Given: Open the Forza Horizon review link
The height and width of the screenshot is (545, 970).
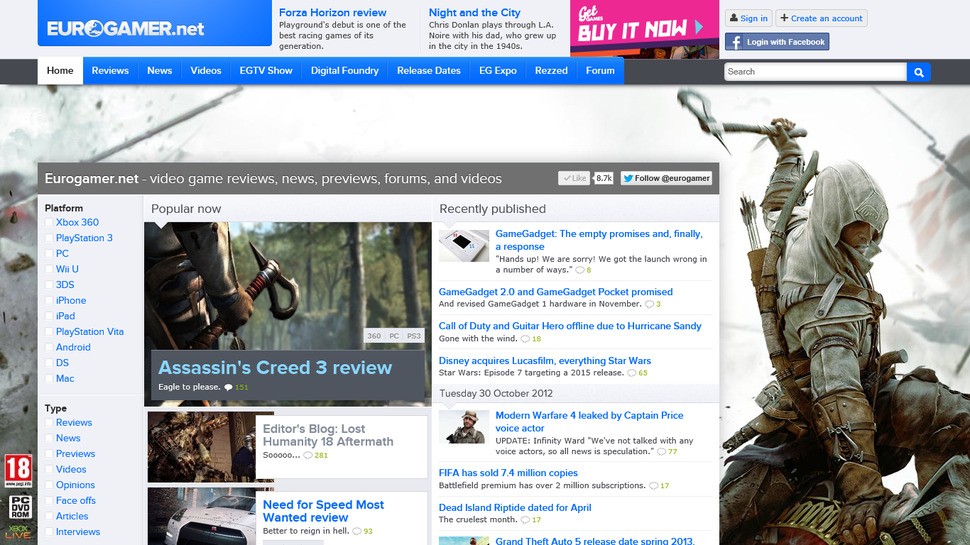Looking at the screenshot, I should tap(332, 13).
